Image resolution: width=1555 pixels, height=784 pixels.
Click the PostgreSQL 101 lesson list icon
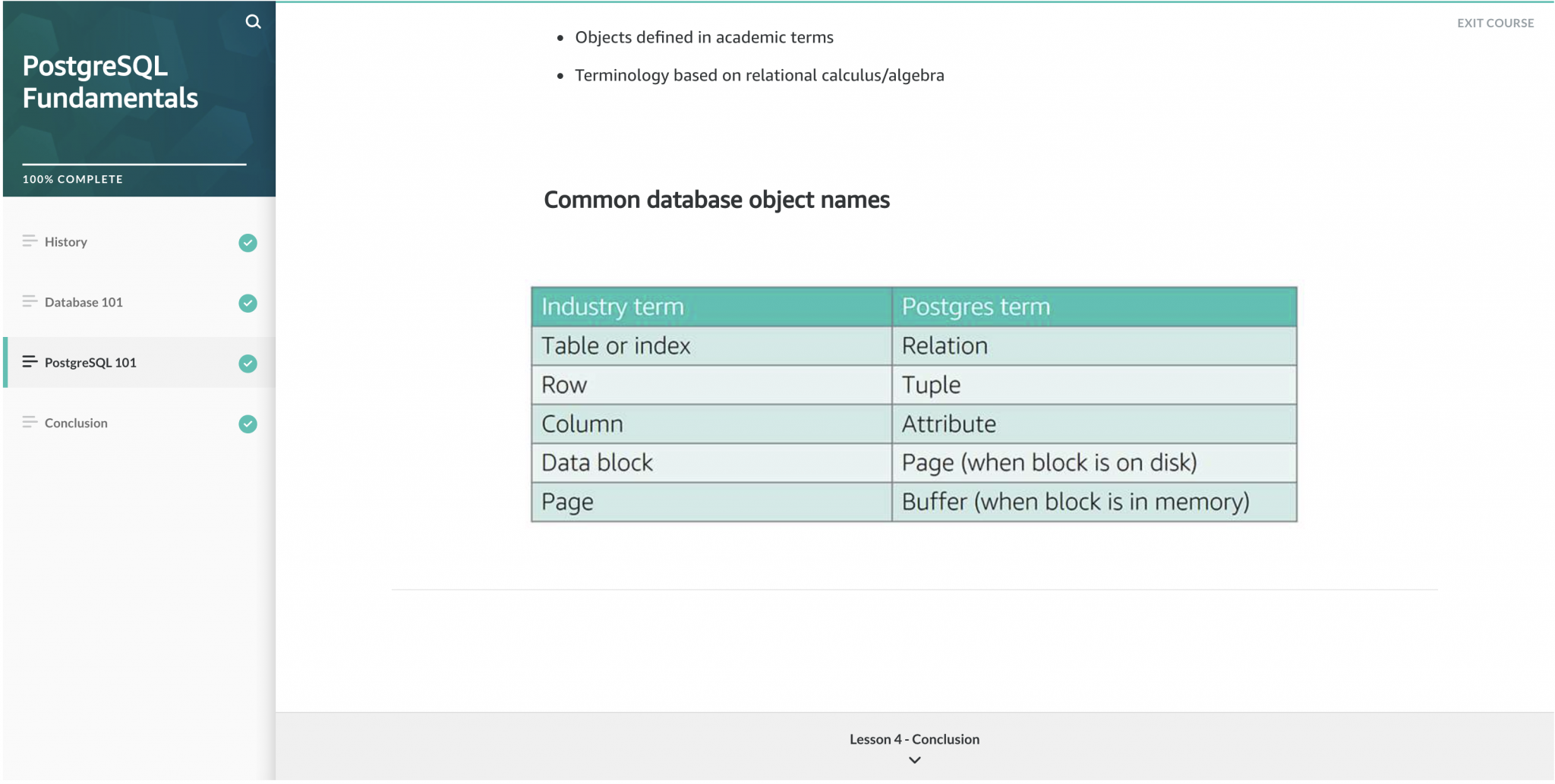29,362
